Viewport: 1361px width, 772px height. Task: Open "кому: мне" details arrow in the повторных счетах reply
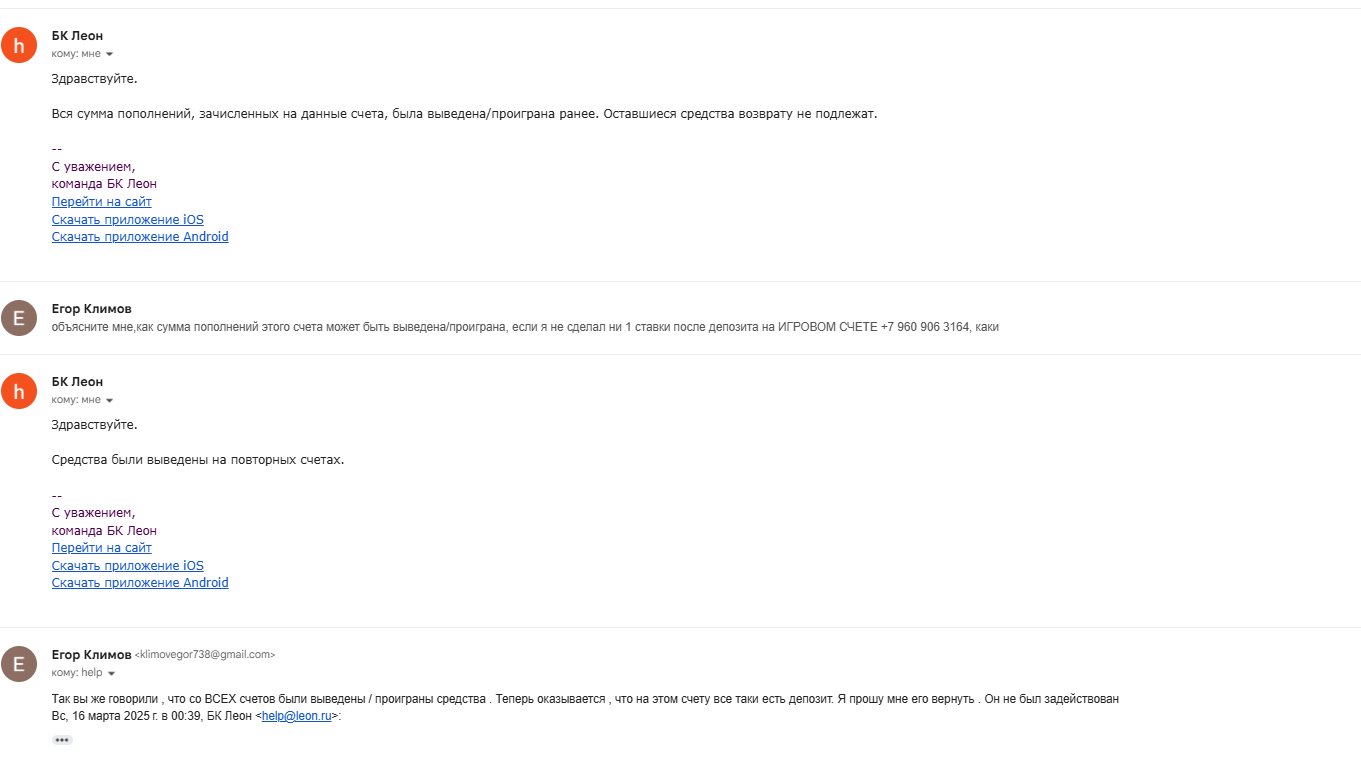[x=110, y=400]
